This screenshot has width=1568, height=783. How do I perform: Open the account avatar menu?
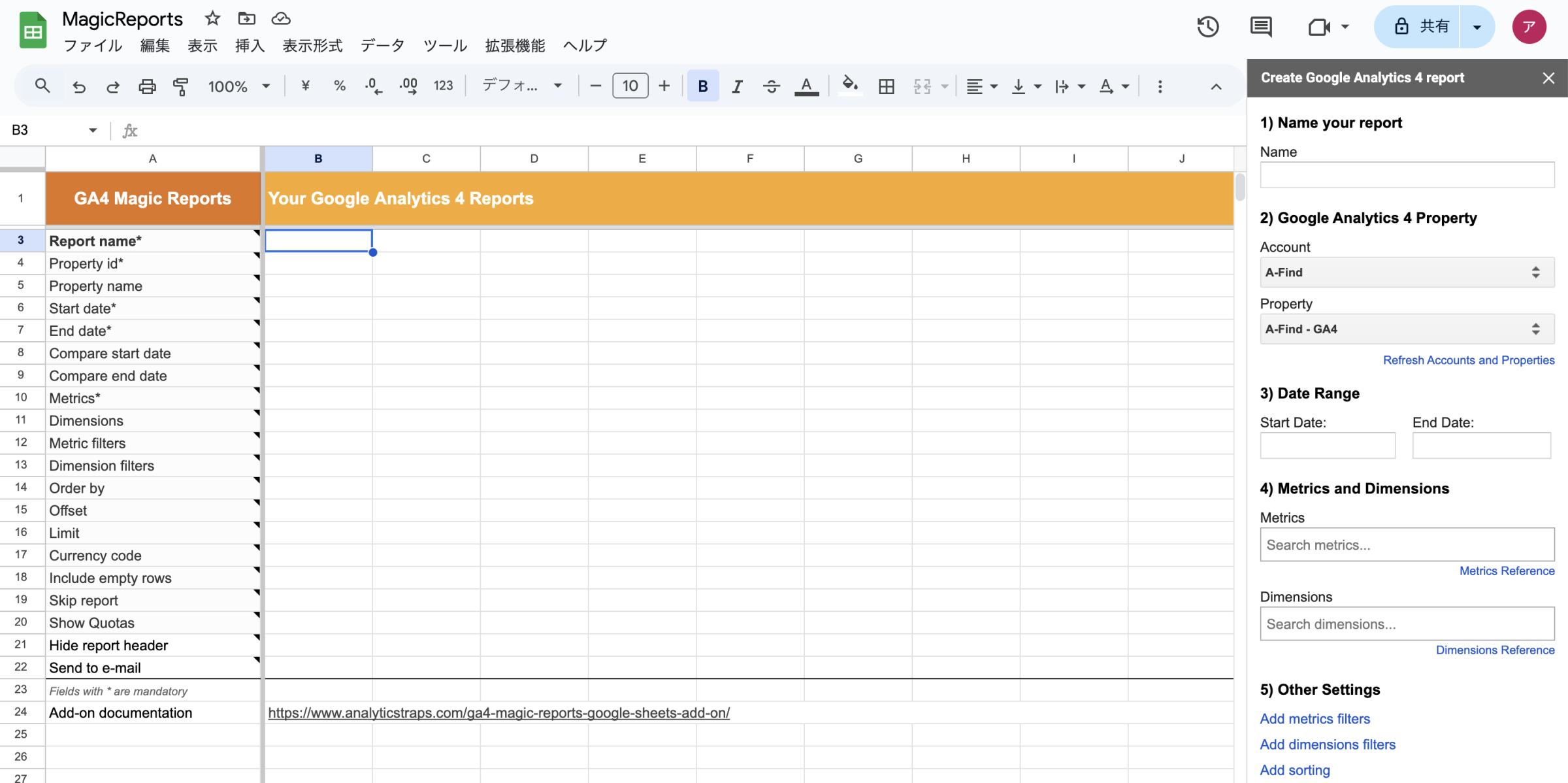[x=1529, y=27]
